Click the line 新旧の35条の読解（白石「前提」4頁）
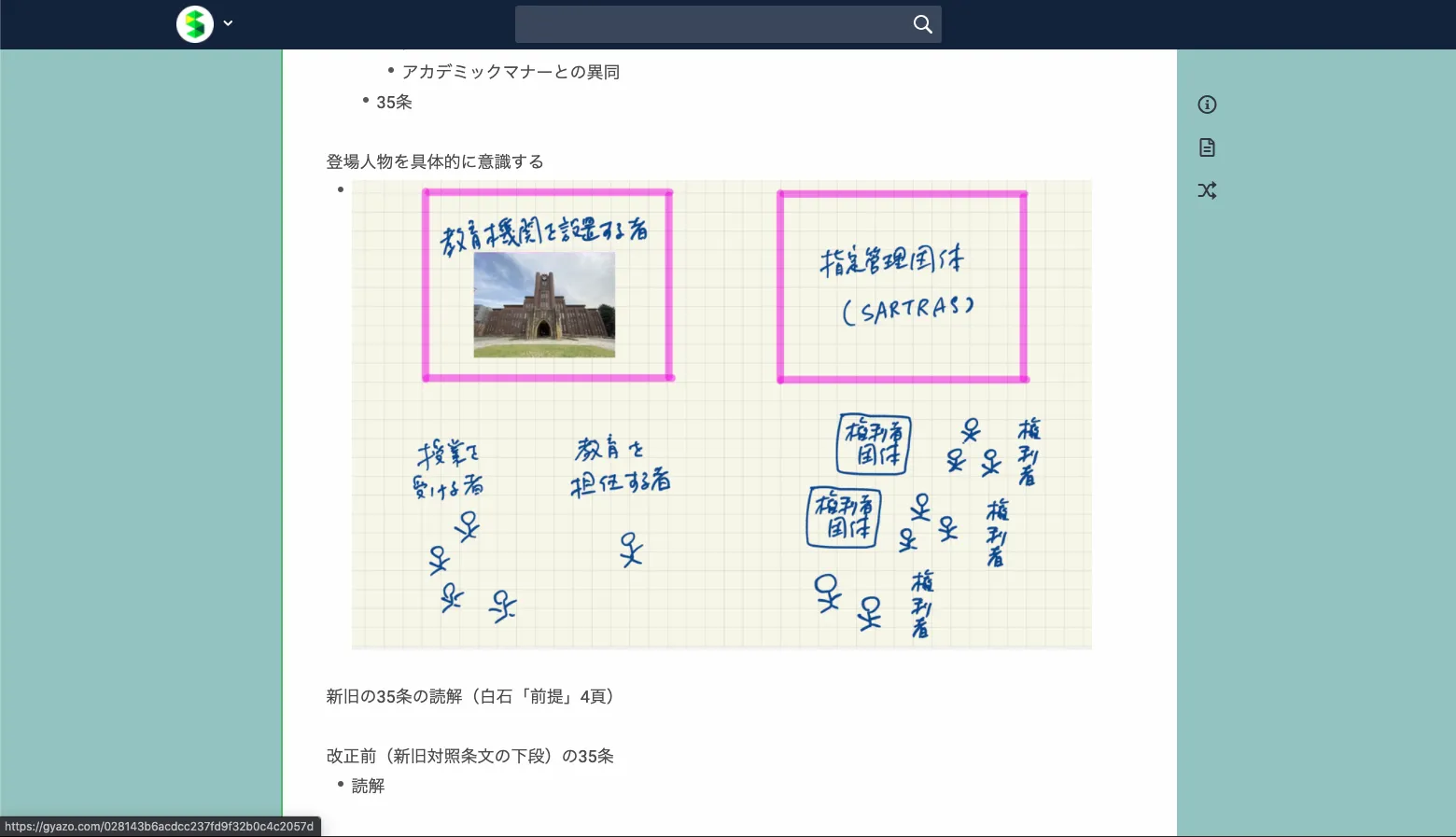The width and height of the screenshot is (1456, 837). (470, 696)
